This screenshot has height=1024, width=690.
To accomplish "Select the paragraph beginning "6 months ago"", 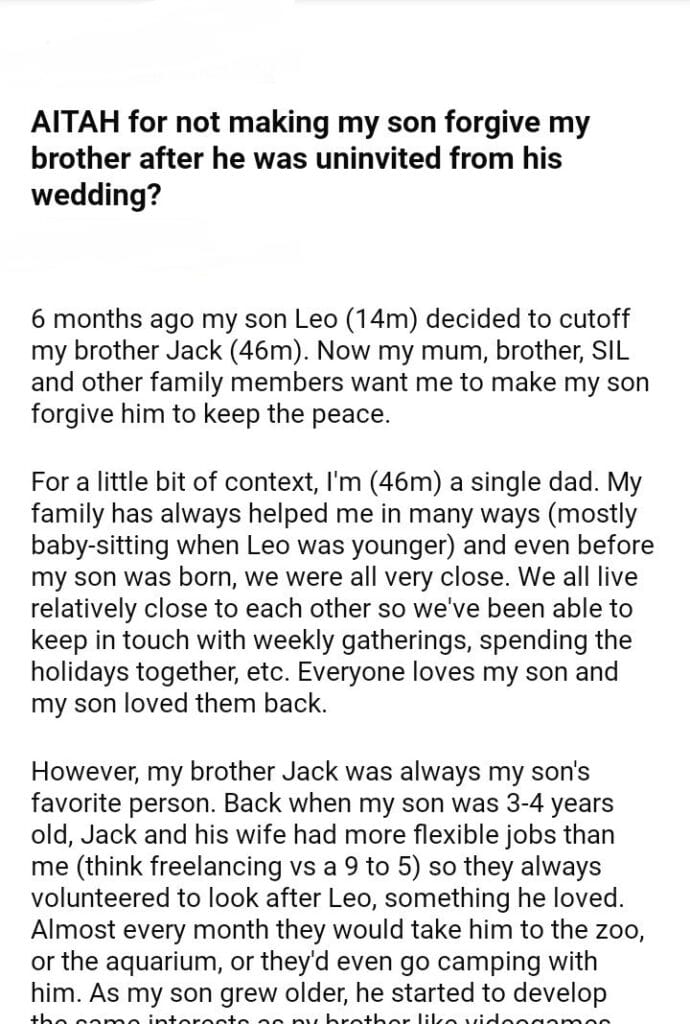I will tap(340, 369).
